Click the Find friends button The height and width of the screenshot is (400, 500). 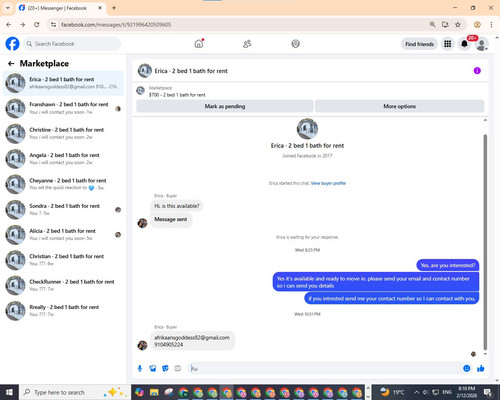(419, 44)
